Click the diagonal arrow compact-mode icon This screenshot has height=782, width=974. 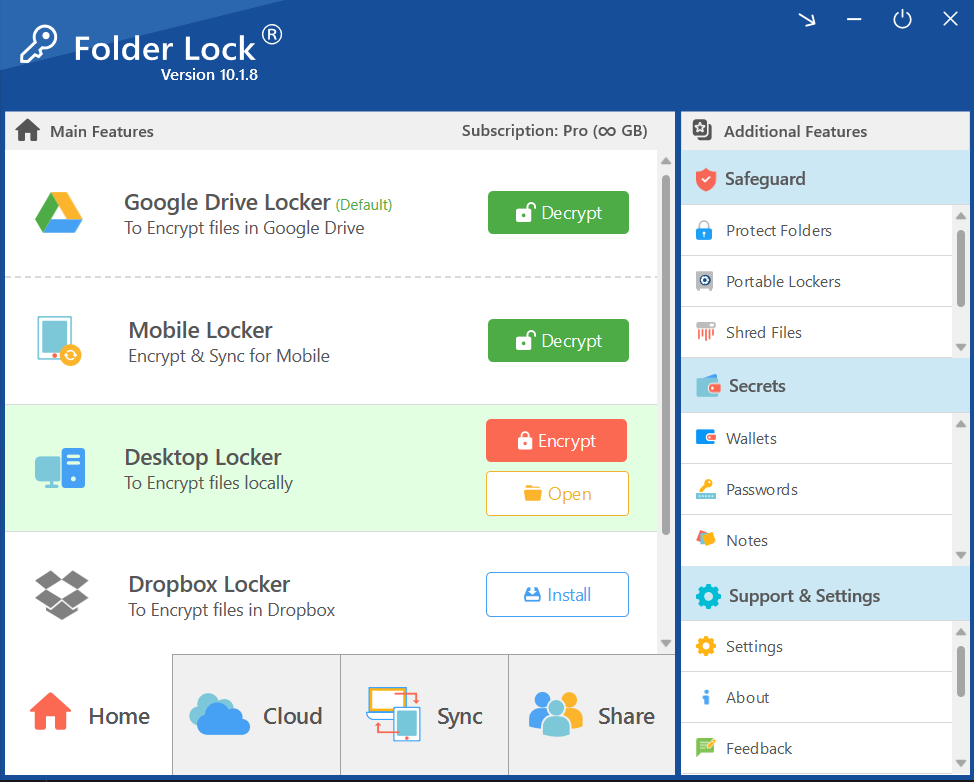[807, 19]
